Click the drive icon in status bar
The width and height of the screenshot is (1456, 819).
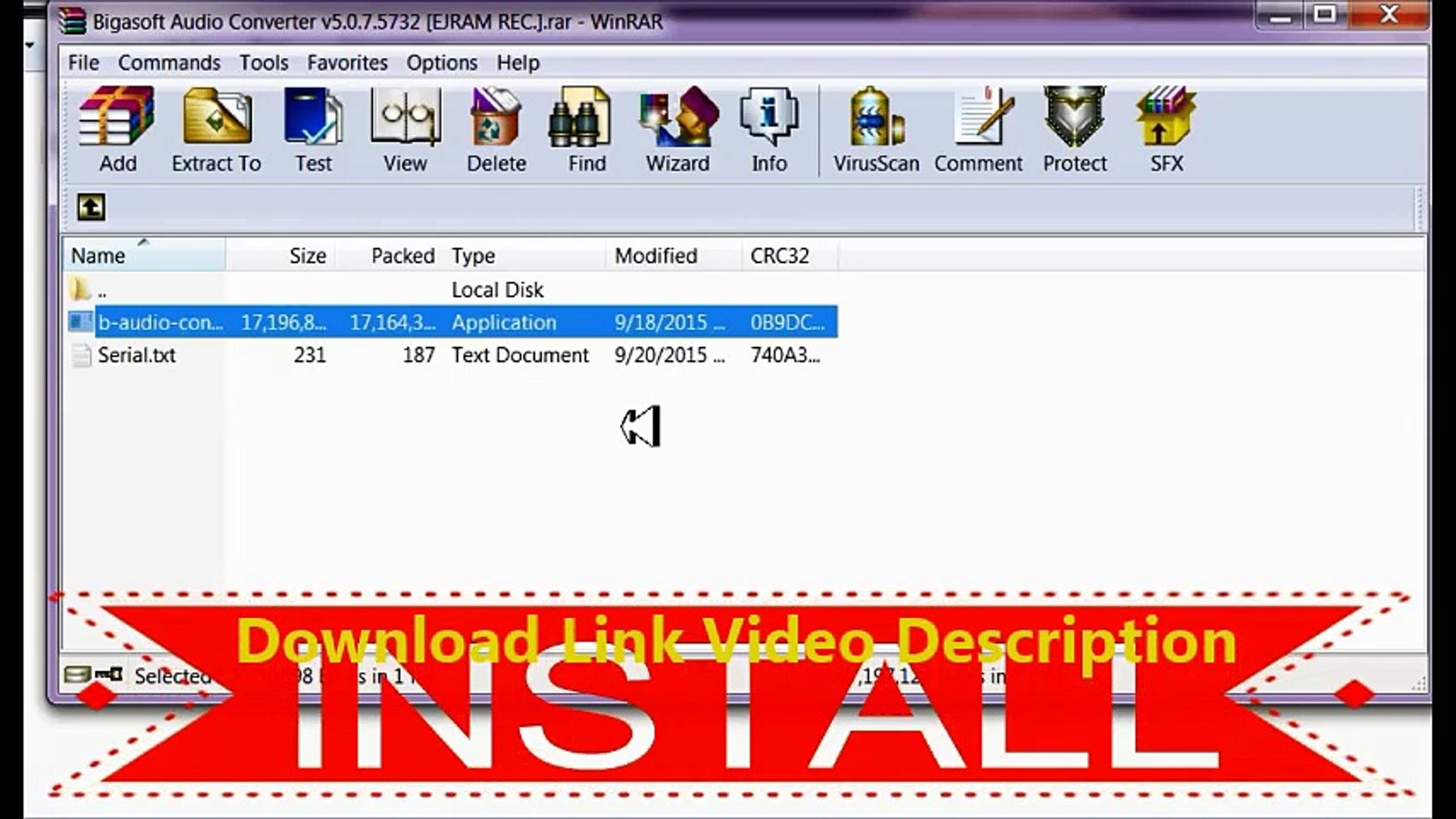(77, 674)
